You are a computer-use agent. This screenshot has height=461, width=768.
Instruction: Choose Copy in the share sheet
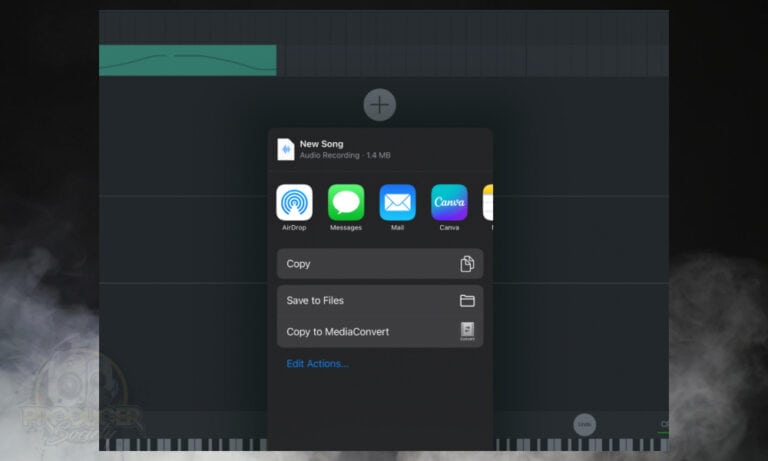(x=380, y=264)
